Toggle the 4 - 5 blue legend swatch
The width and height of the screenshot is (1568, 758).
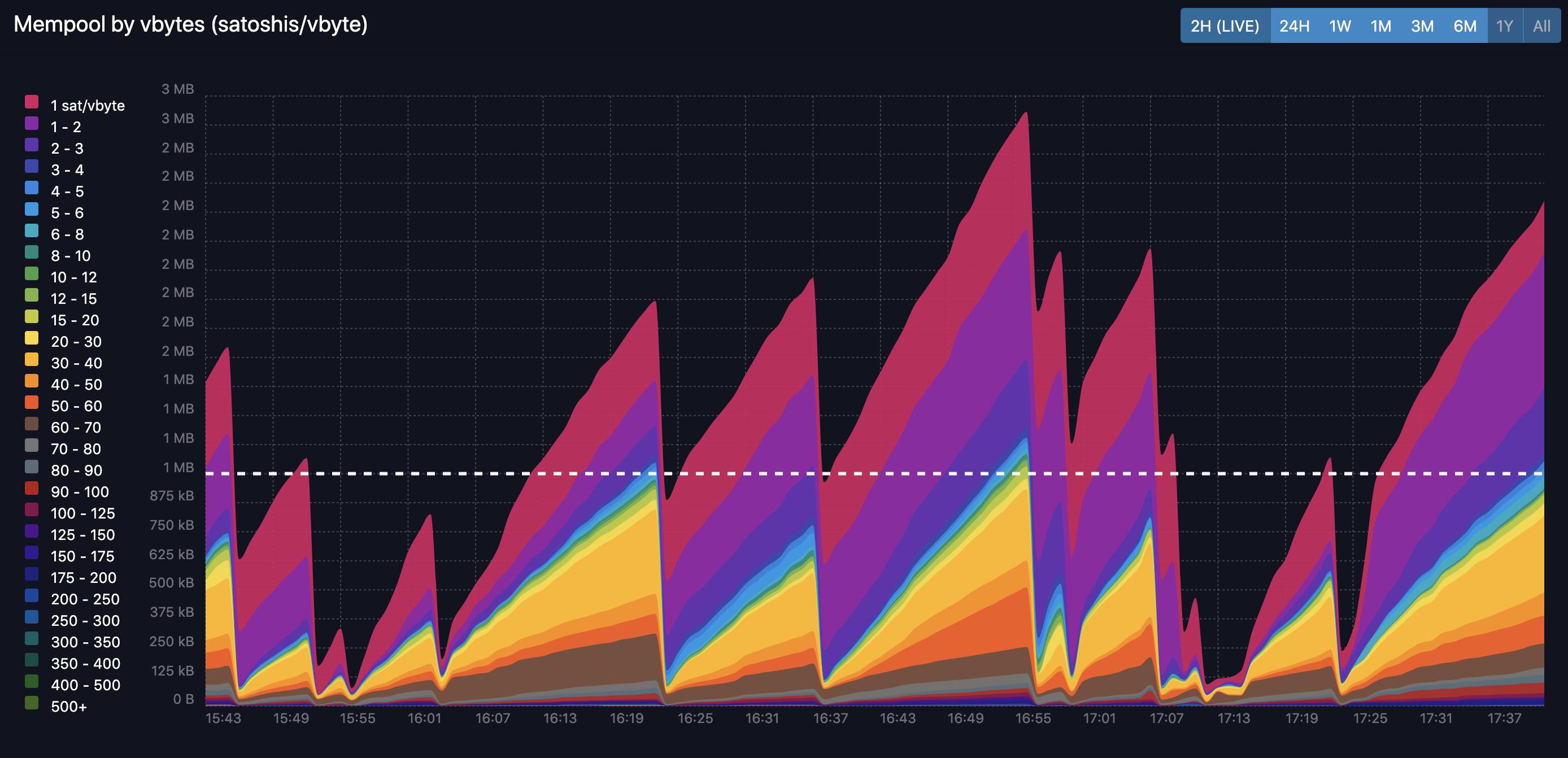32,188
